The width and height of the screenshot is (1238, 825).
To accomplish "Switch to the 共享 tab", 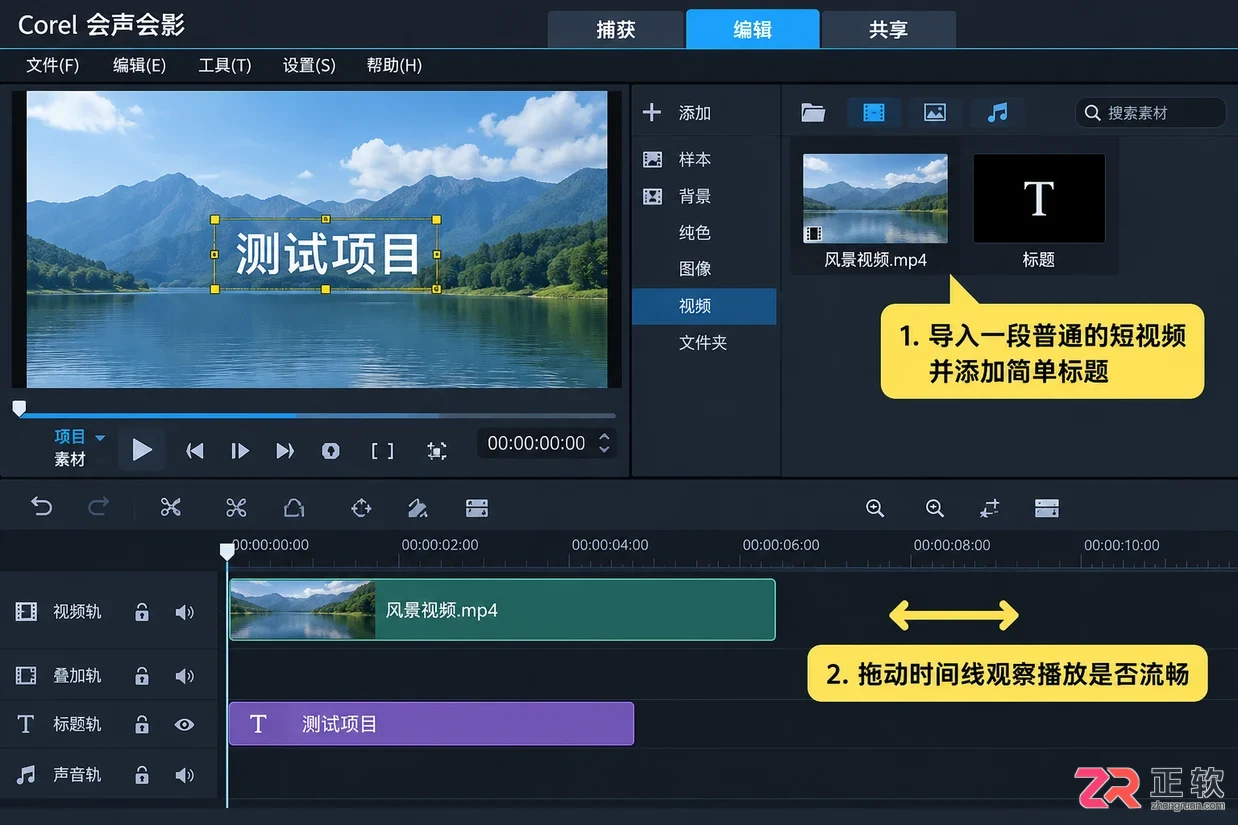I will click(888, 30).
